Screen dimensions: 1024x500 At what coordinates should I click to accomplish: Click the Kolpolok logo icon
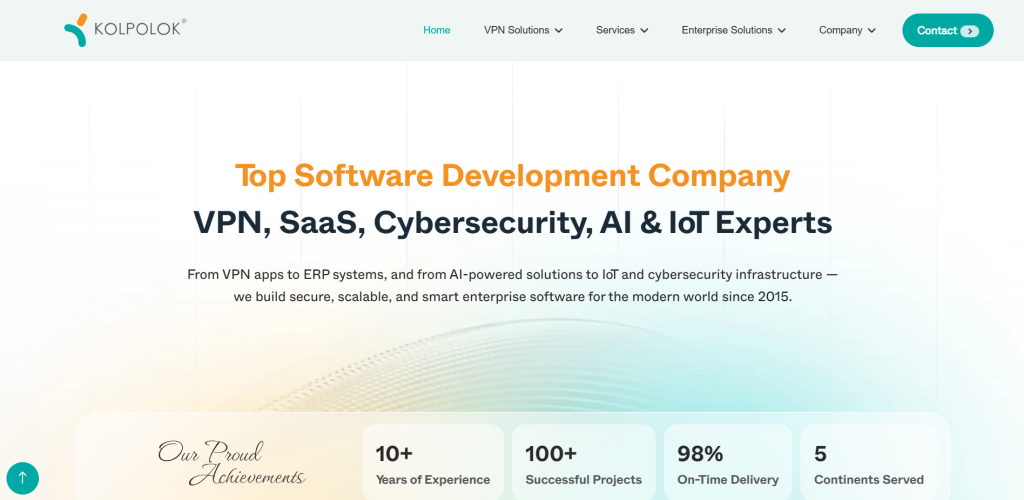click(x=76, y=30)
